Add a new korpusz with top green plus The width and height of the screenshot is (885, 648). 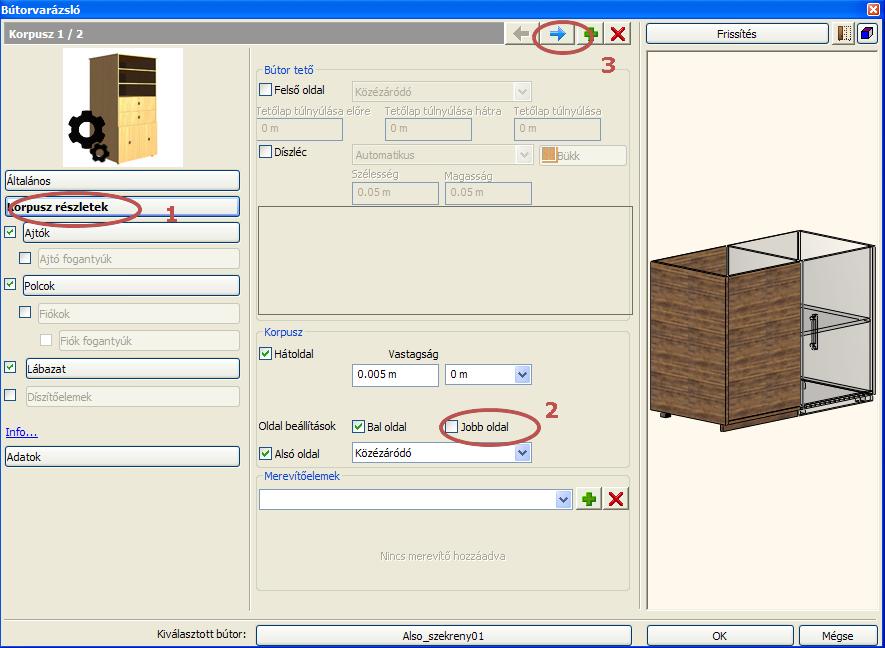click(x=590, y=34)
